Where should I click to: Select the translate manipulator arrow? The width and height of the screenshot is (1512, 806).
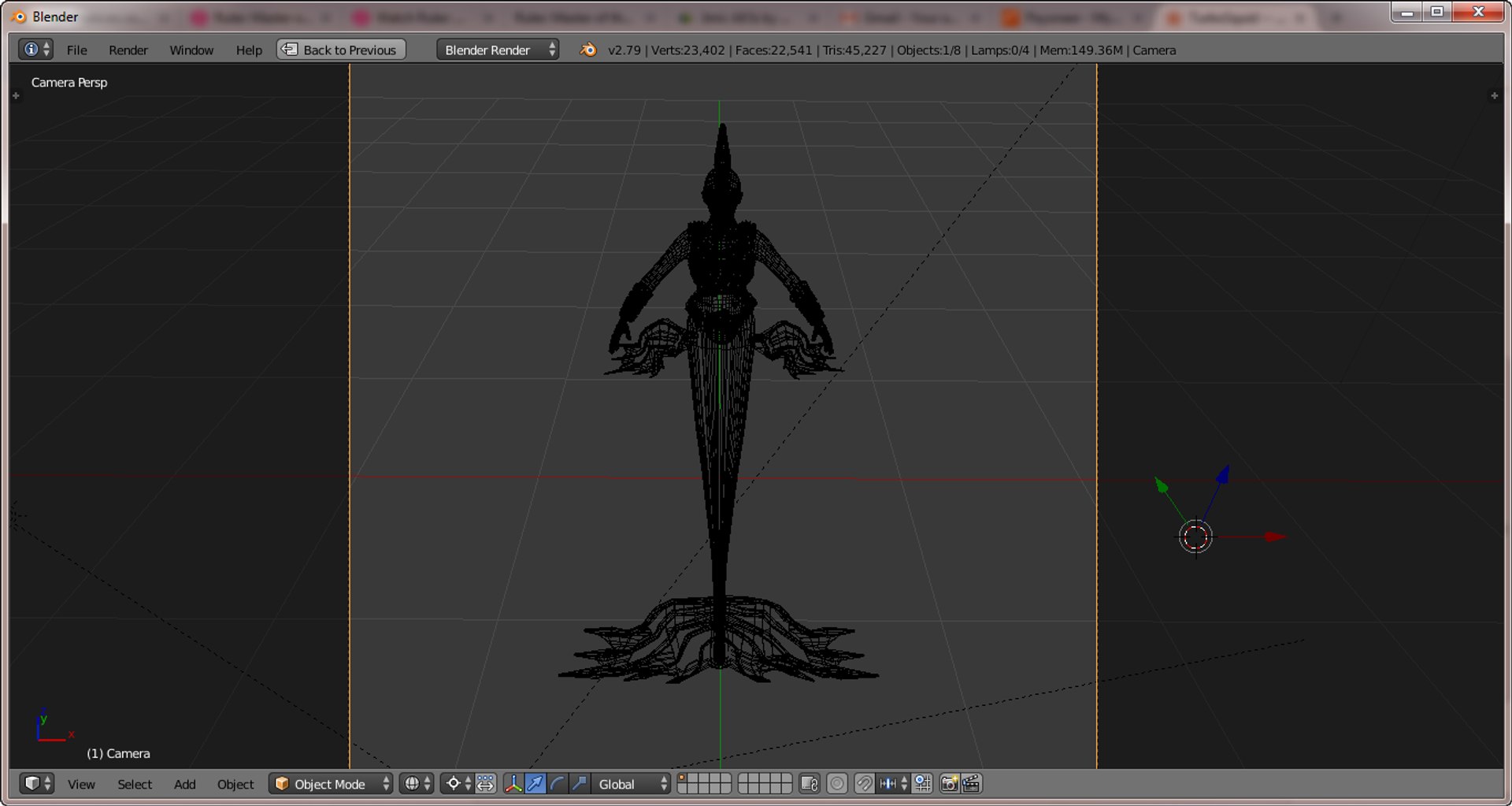point(535,783)
